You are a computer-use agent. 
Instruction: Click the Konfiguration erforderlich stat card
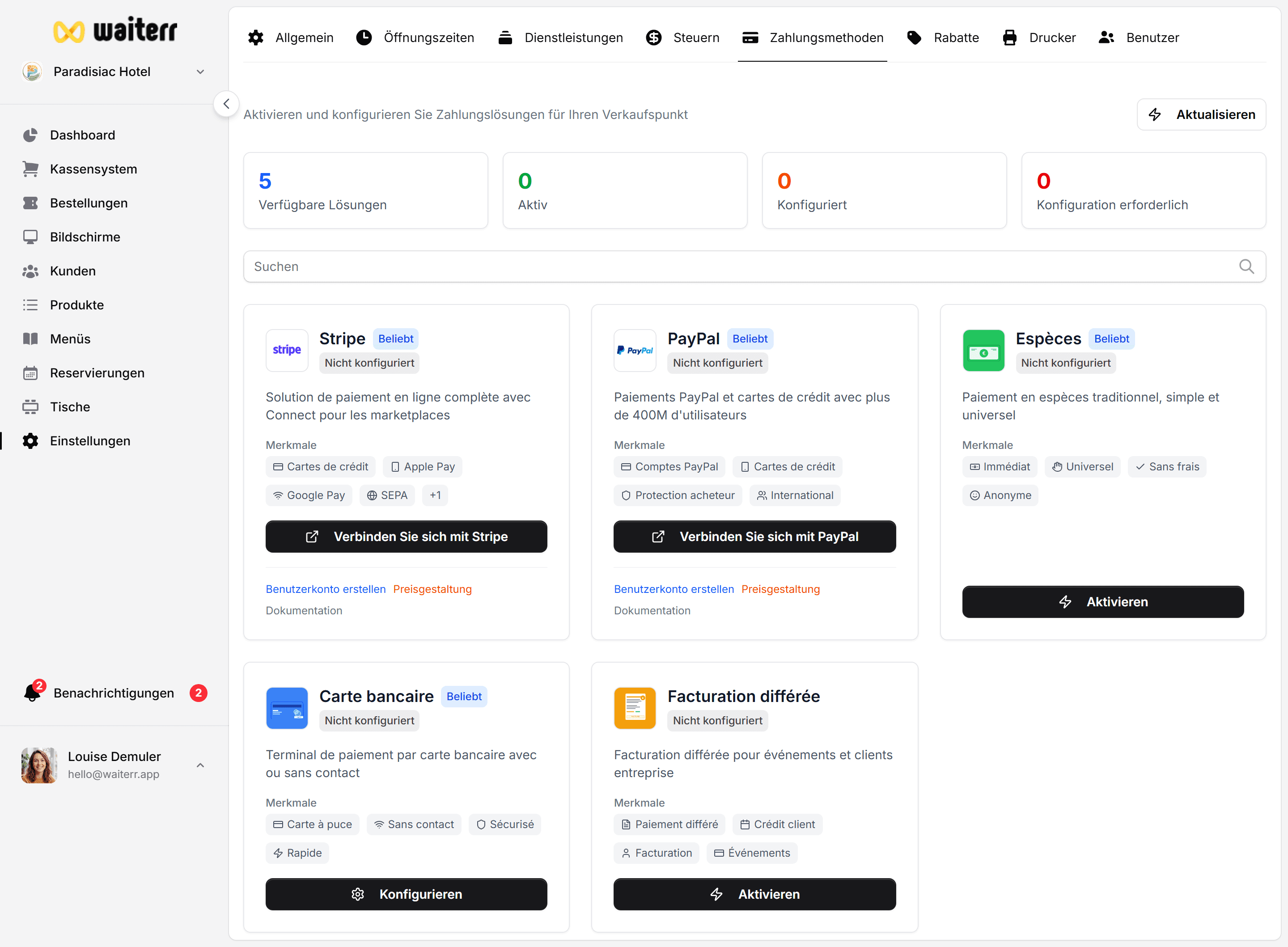tap(1144, 190)
